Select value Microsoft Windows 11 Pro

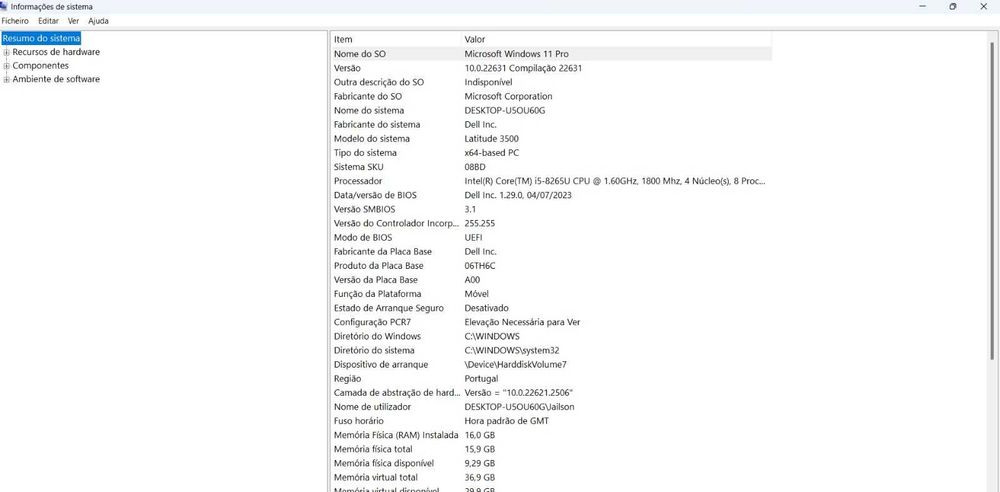pyautogui.click(x=516, y=54)
